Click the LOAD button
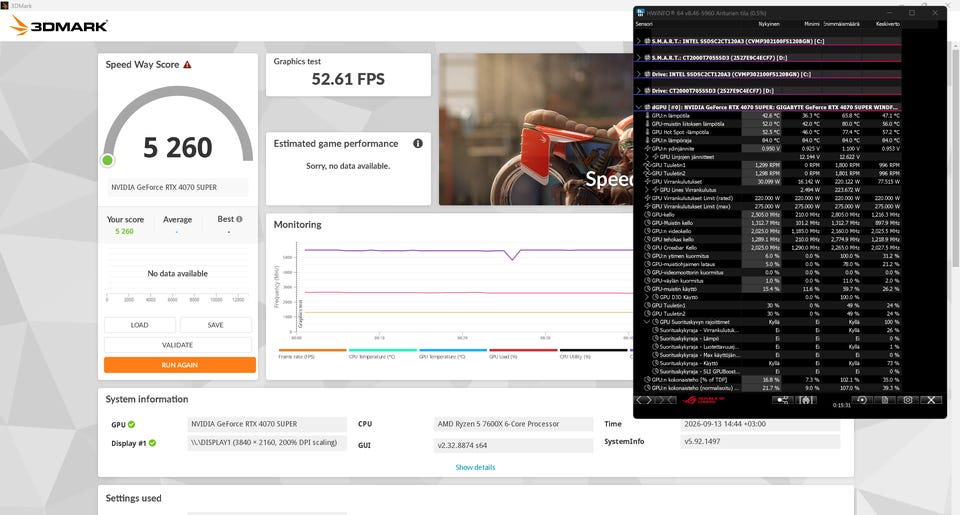Screen dimensions: 960x515 (140, 325)
